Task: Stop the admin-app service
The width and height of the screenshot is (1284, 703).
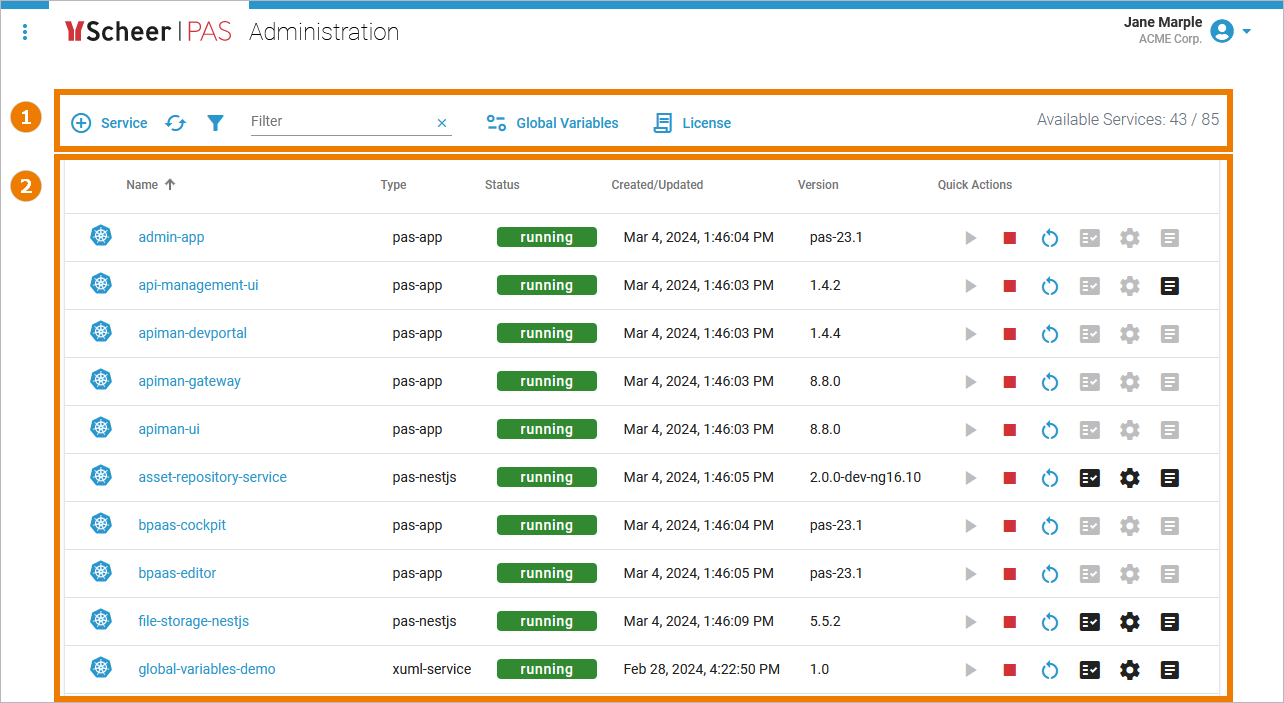Action: [x=1009, y=237]
